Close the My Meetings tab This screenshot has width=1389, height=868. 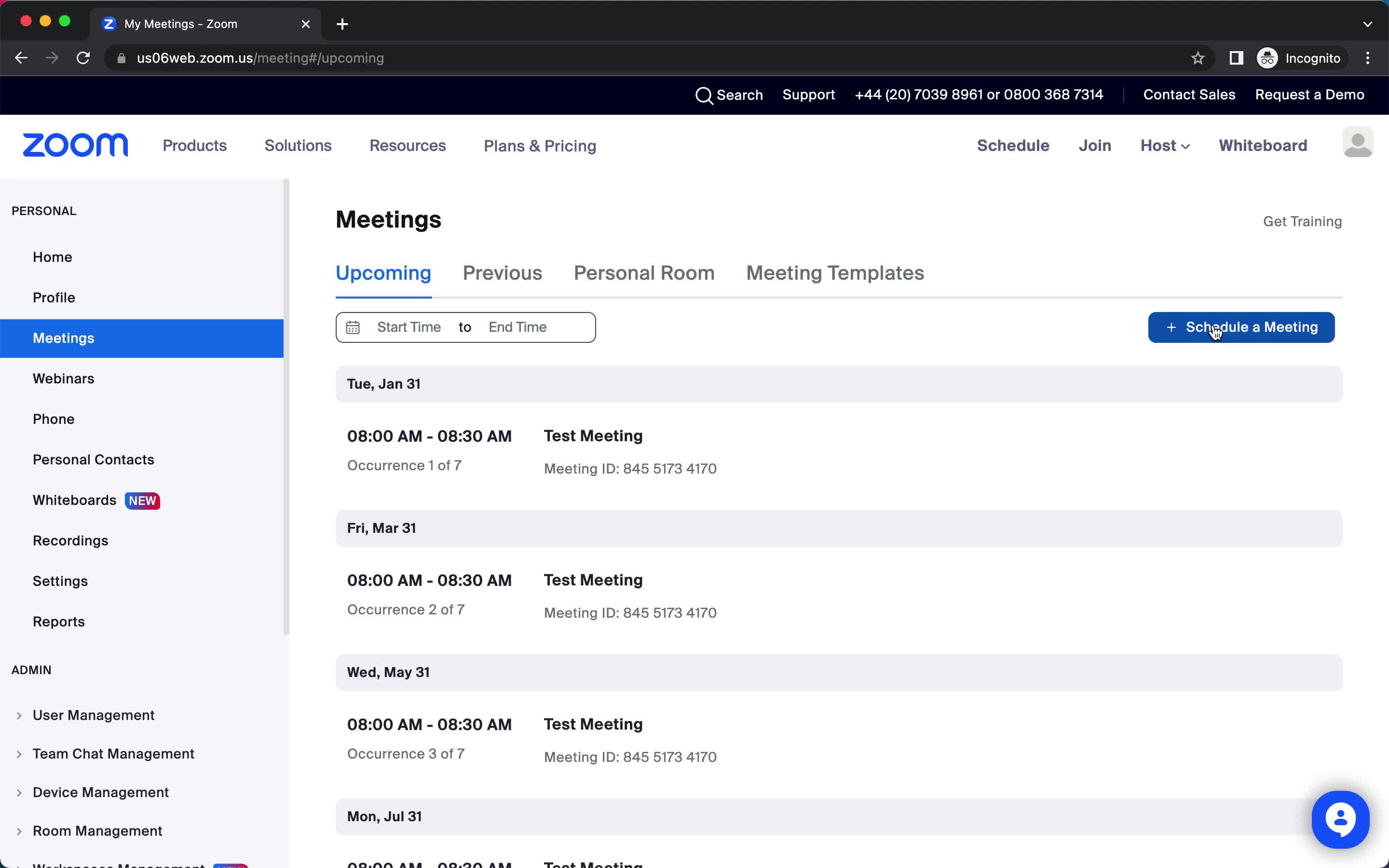click(x=306, y=24)
